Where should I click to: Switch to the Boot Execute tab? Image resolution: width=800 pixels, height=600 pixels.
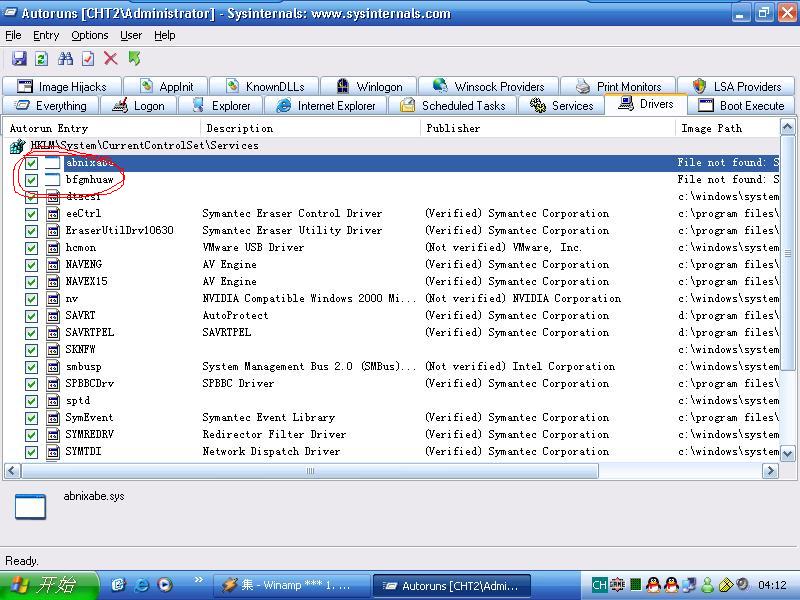click(x=741, y=106)
